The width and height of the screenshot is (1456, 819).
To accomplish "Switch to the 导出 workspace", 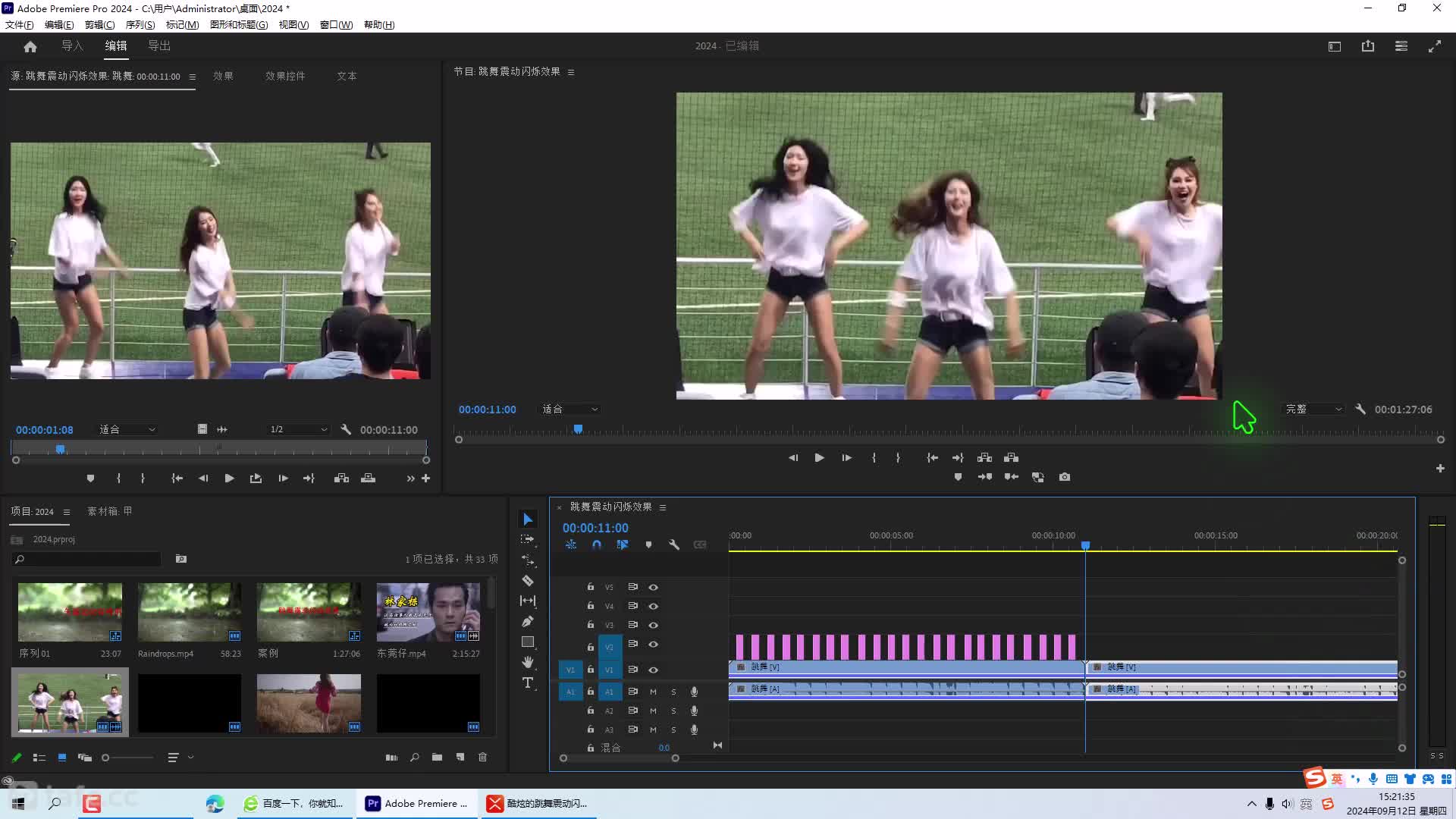I will point(159,45).
